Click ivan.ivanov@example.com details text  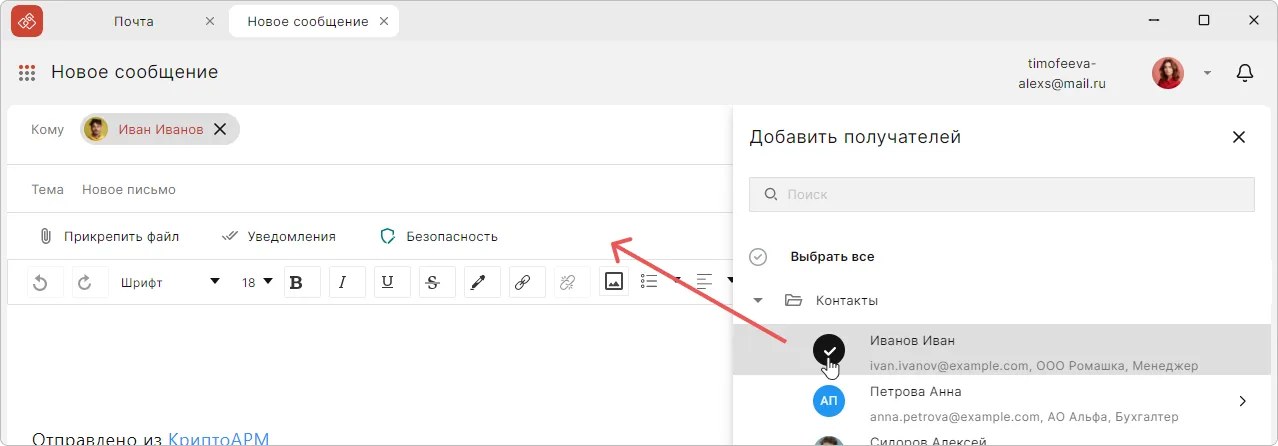pyautogui.click(x=1034, y=366)
